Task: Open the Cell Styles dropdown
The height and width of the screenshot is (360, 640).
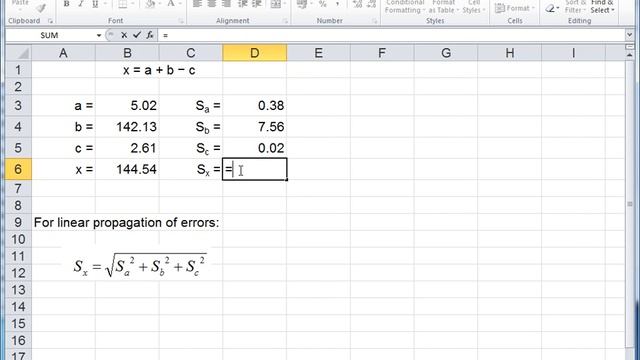Action: (473, 7)
